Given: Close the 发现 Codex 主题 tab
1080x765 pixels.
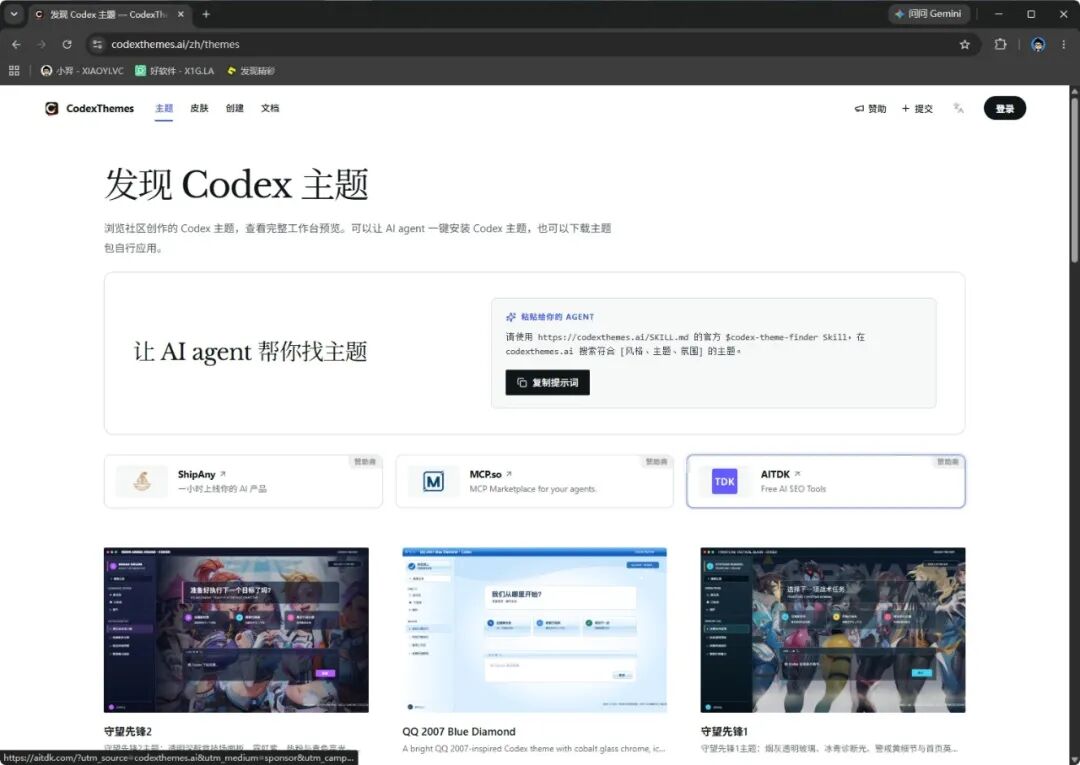Looking at the screenshot, I should click(x=180, y=14).
